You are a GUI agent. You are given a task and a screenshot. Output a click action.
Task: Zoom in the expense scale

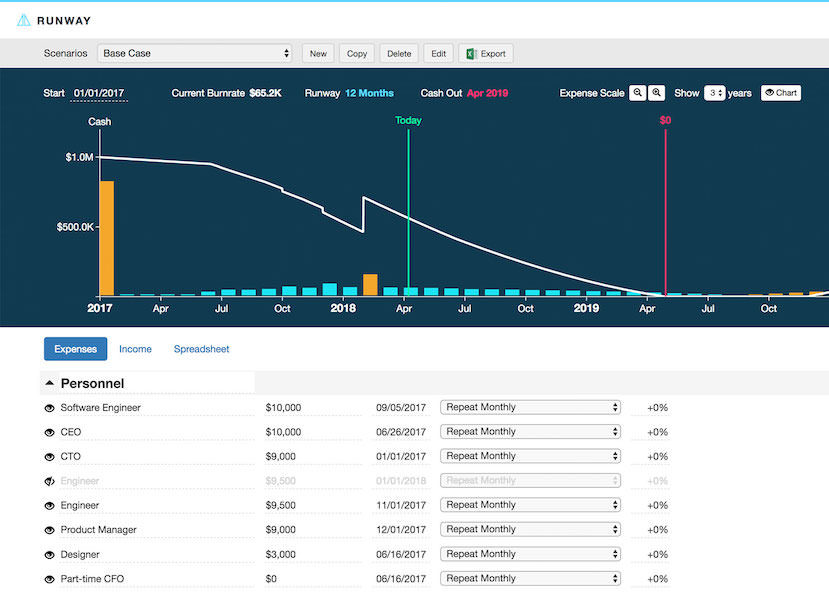657,93
